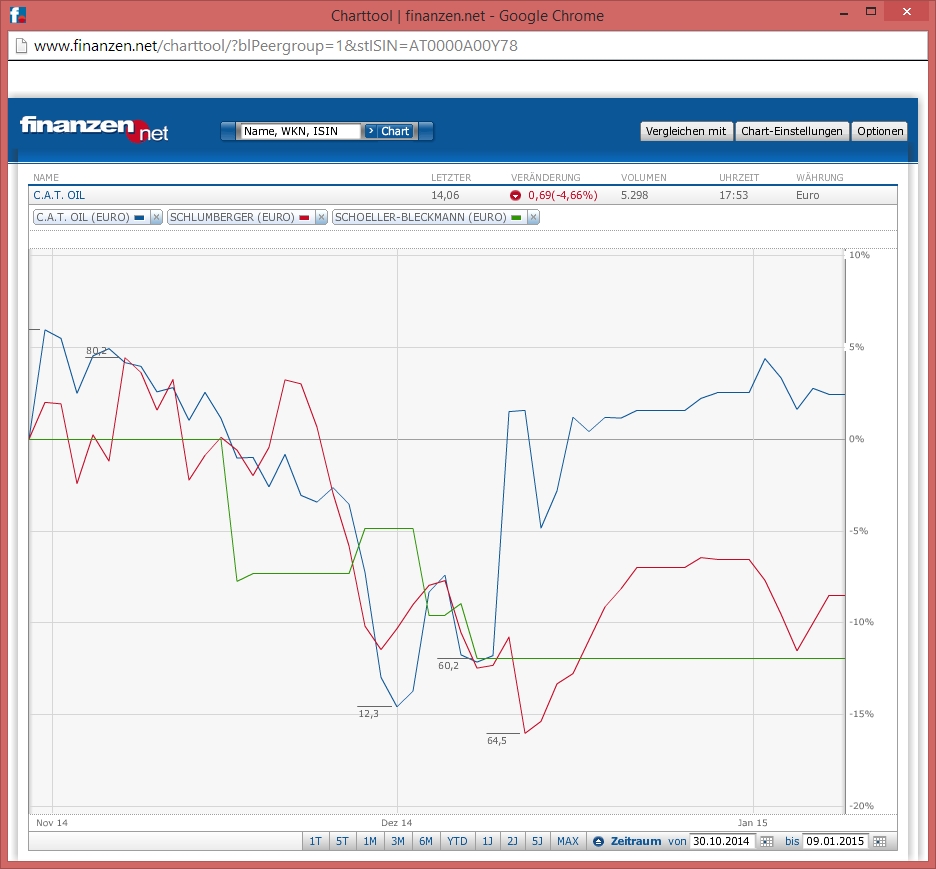Click the finanzen.net logo
The height and width of the screenshot is (869, 936).
tap(94, 128)
